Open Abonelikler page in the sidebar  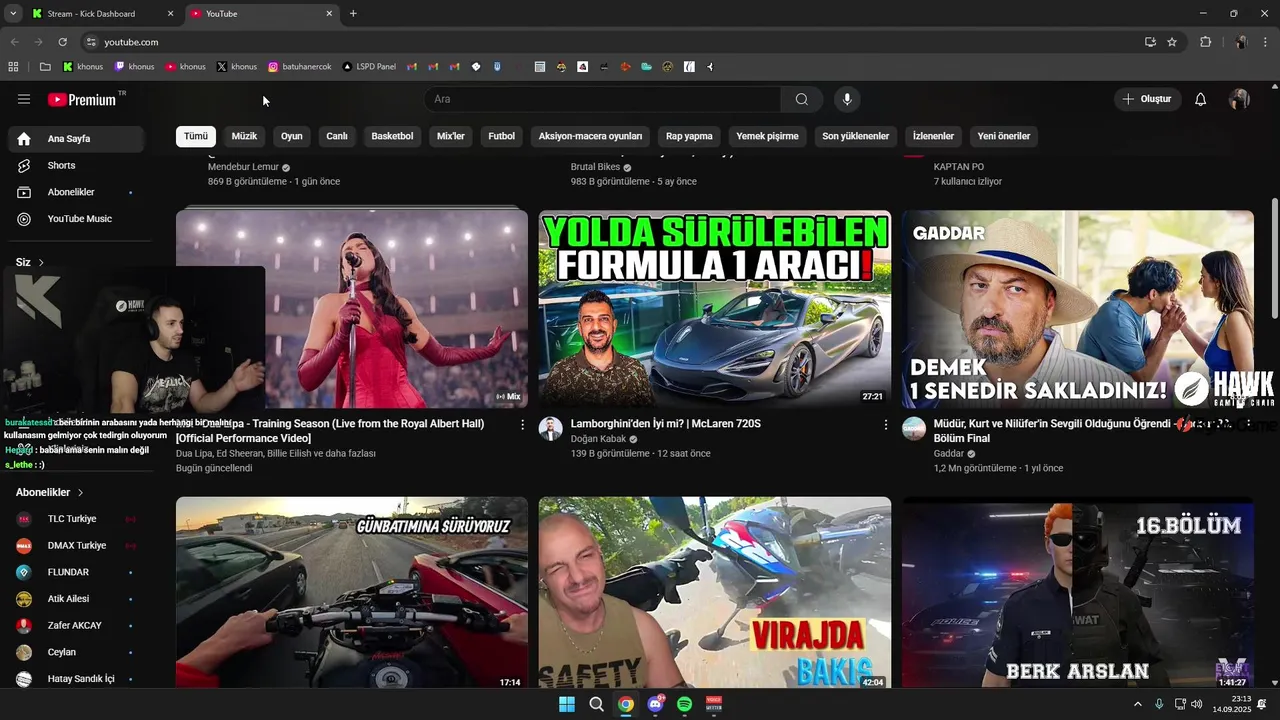(76, 192)
